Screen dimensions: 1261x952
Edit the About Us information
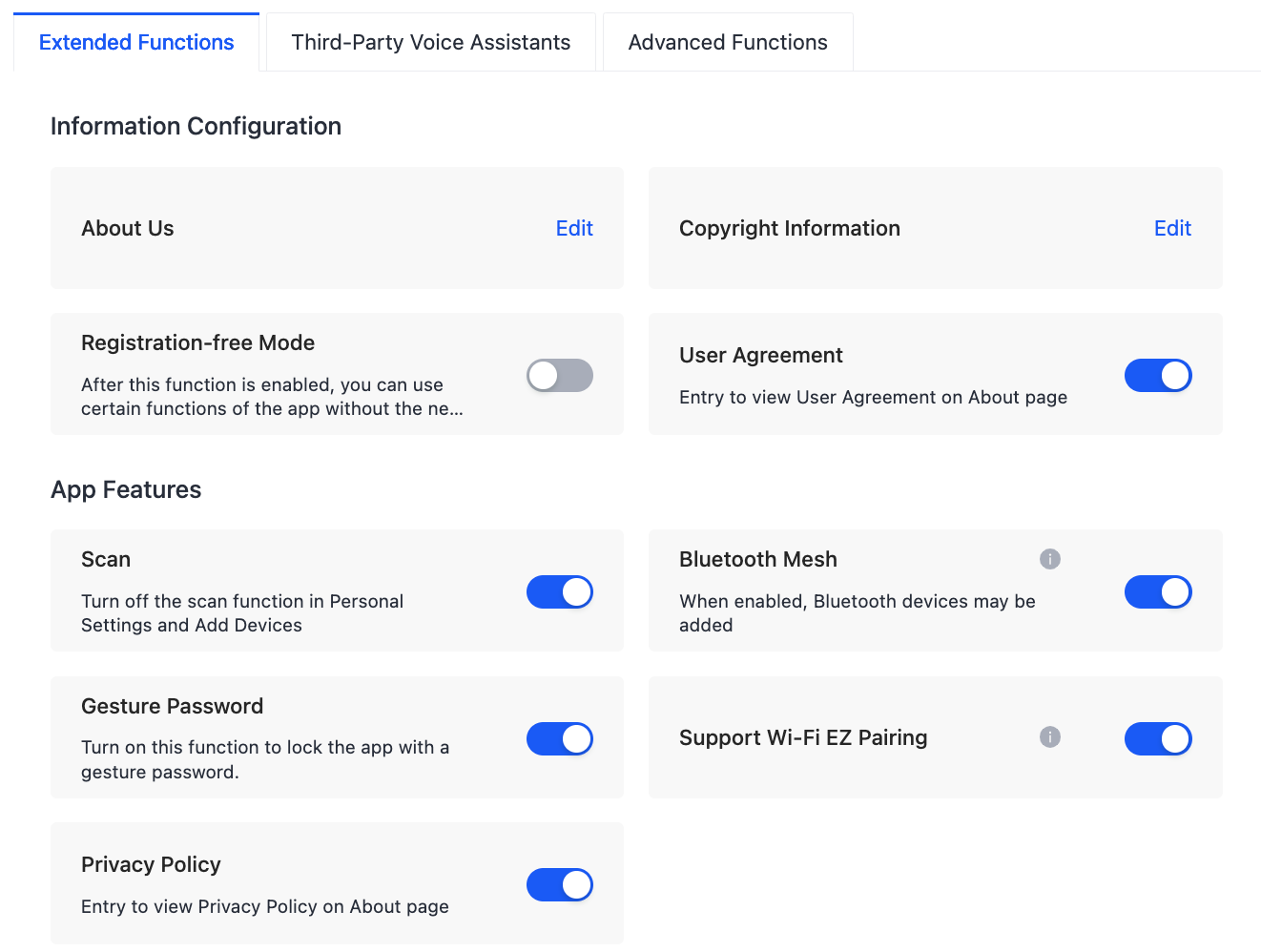573,228
